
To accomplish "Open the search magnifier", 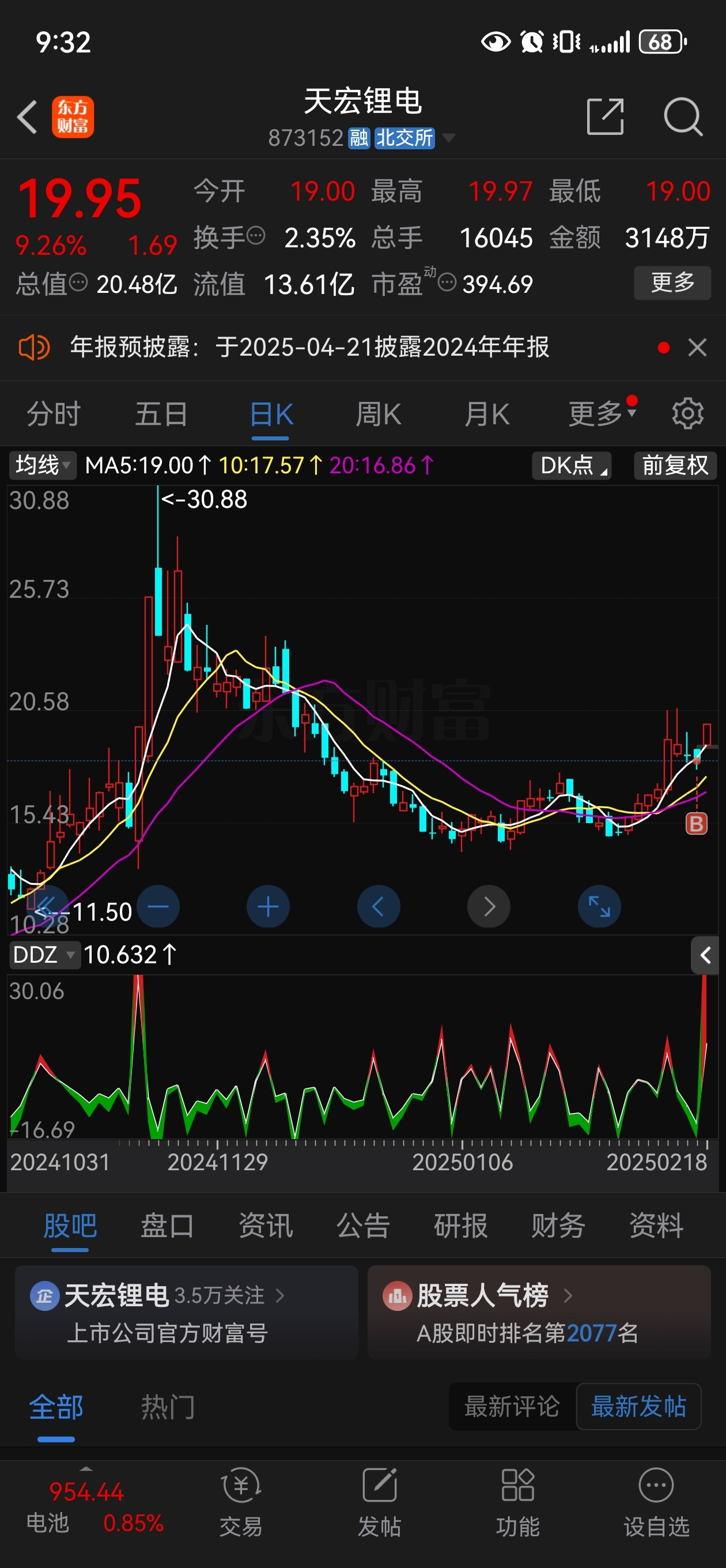I will pos(683,116).
